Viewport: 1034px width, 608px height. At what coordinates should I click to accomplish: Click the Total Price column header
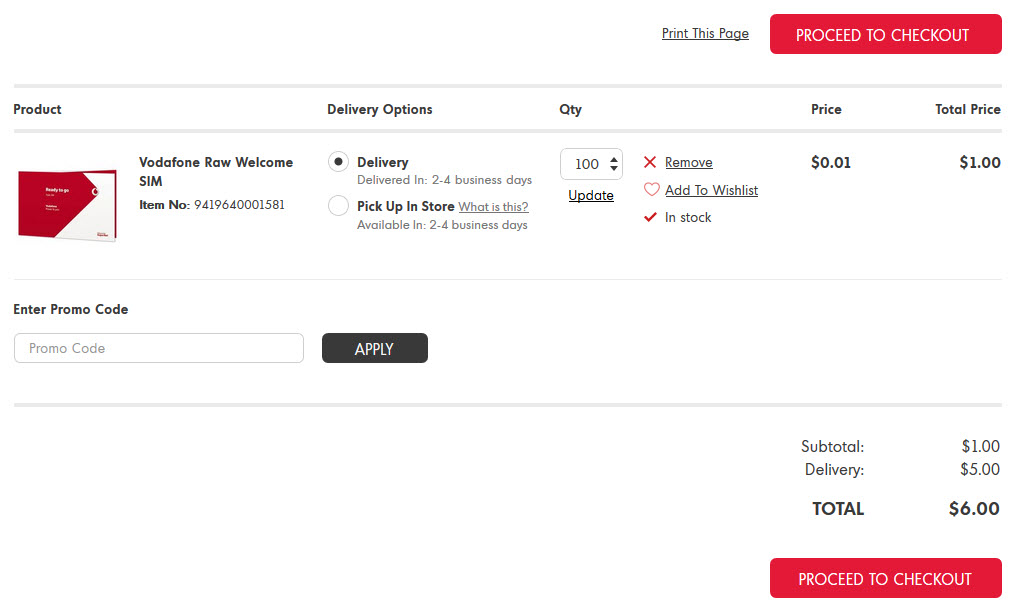coord(968,109)
